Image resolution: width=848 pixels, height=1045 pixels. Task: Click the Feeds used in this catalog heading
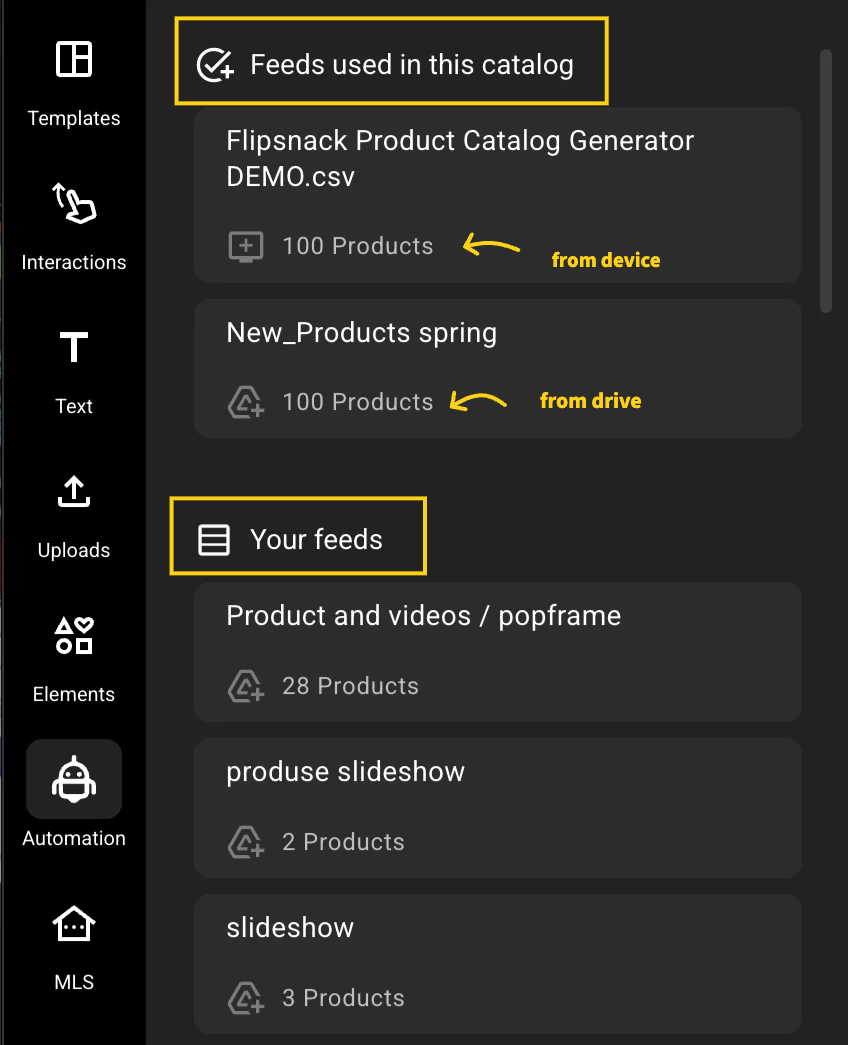point(411,63)
